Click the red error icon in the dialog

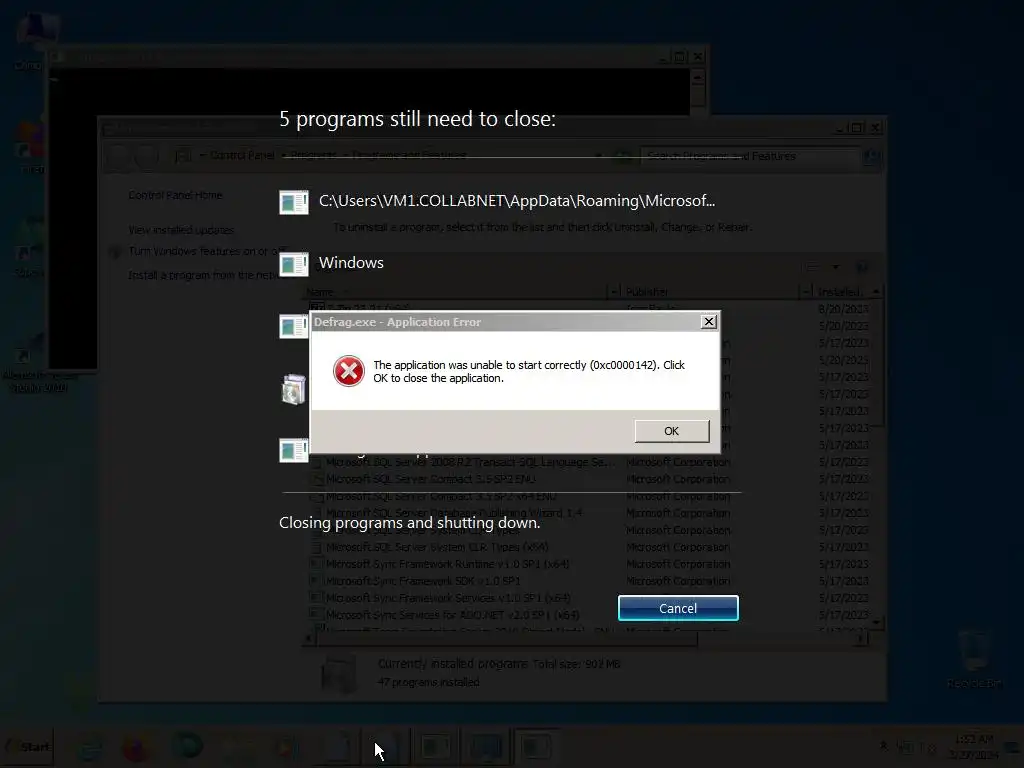[x=349, y=371]
